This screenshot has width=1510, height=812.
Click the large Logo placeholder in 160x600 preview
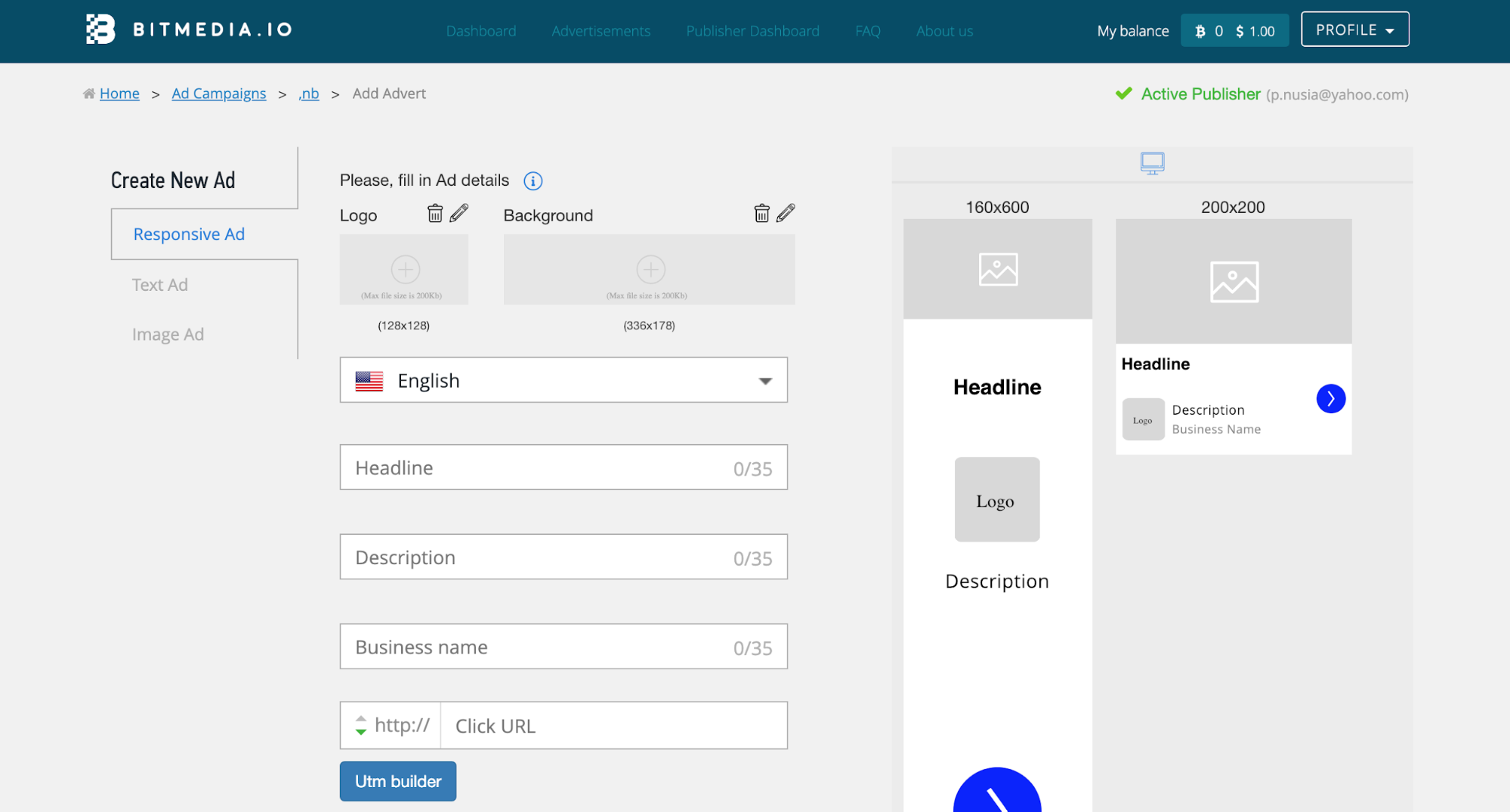click(x=997, y=499)
